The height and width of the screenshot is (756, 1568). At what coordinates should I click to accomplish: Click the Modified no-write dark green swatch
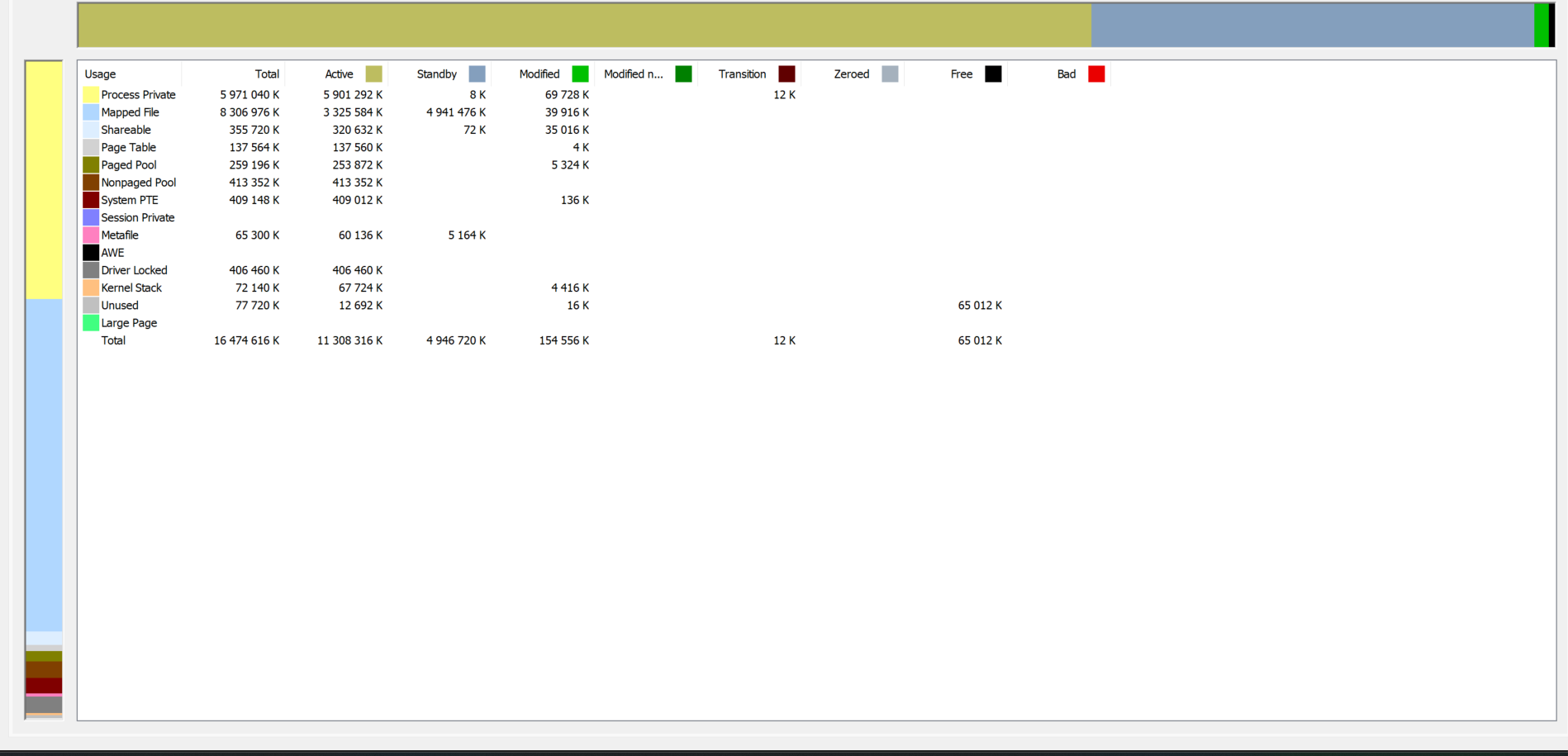[683, 74]
